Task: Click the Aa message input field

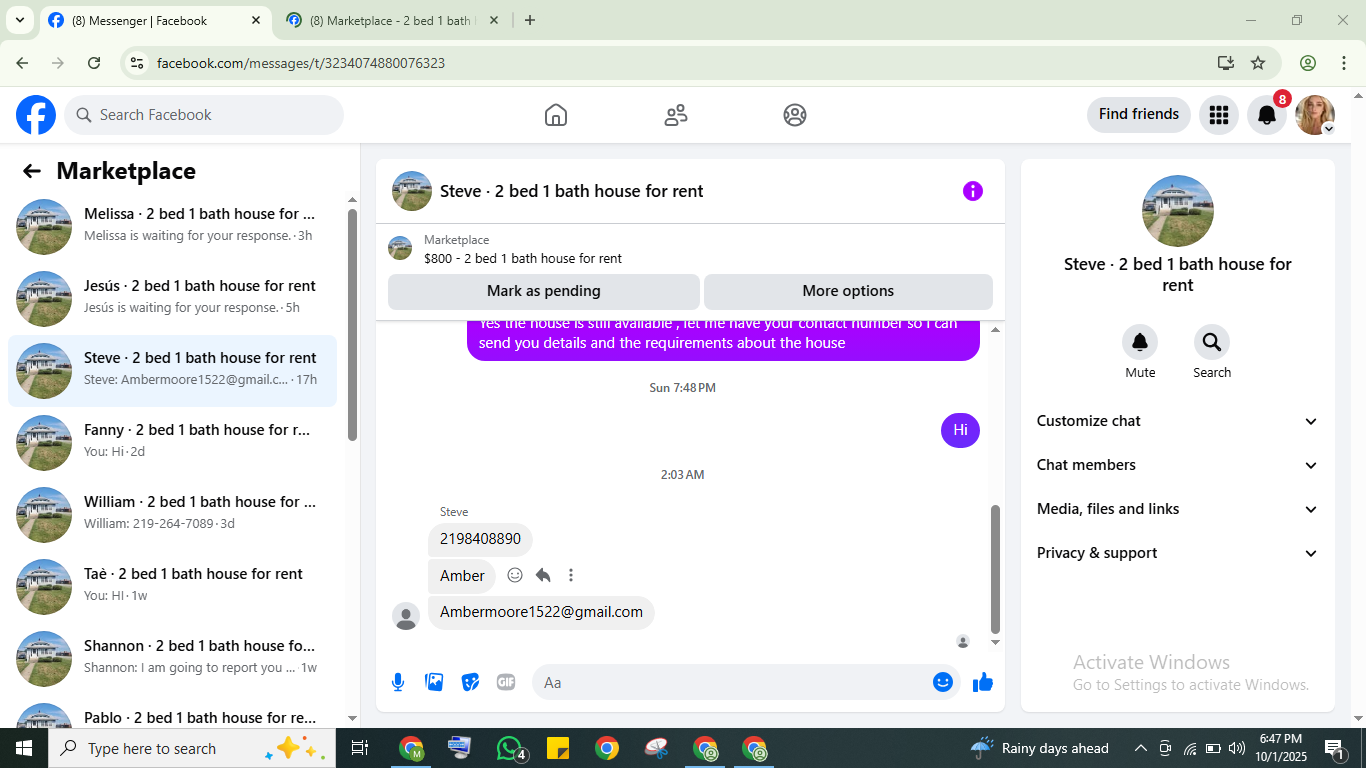Action: pyautogui.click(x=730, y=682)
